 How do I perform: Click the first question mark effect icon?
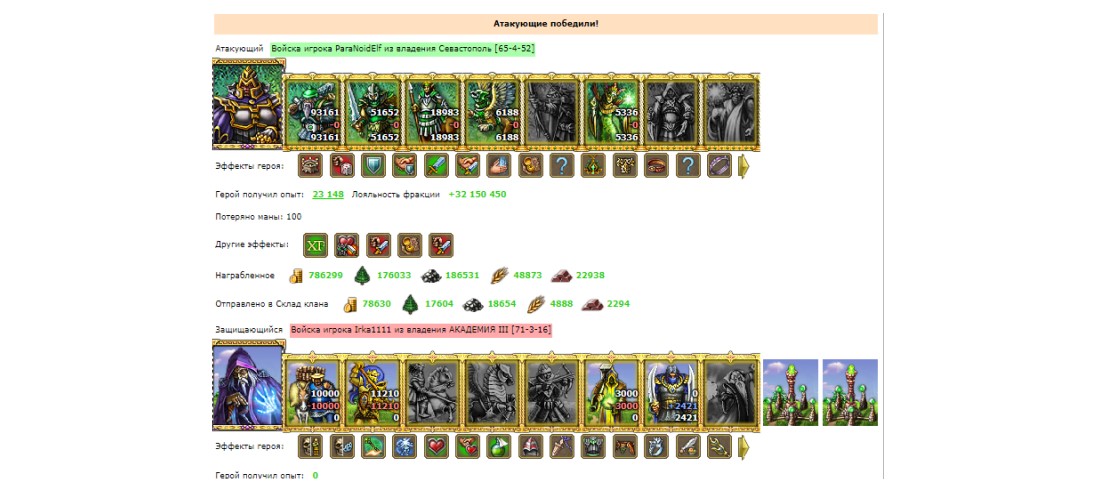[x=562, y=166]
